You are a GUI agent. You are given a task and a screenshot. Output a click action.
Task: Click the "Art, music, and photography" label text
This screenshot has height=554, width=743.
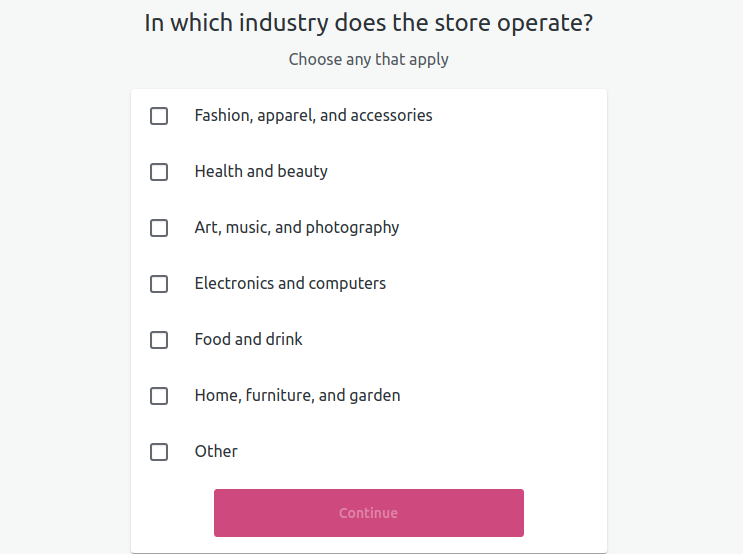tap(297, 228)
